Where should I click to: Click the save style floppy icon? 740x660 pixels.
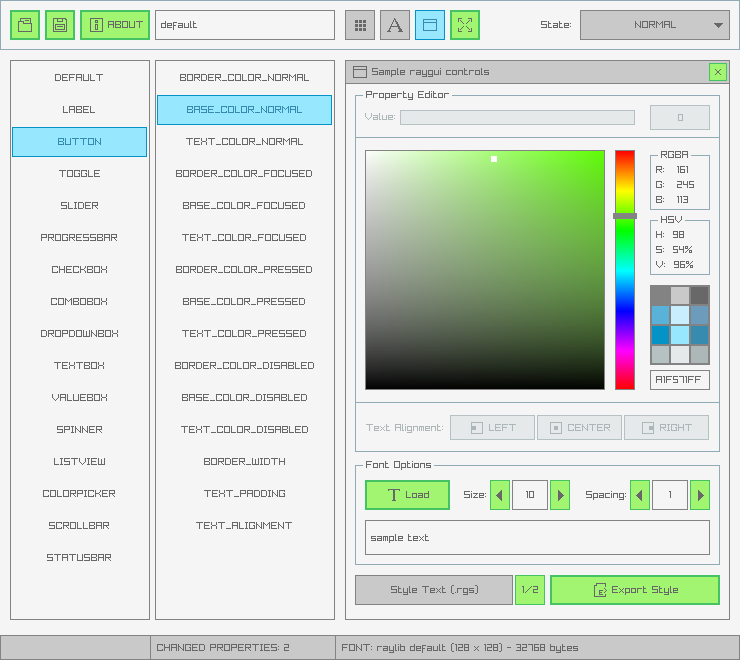[x=60, y=25]
